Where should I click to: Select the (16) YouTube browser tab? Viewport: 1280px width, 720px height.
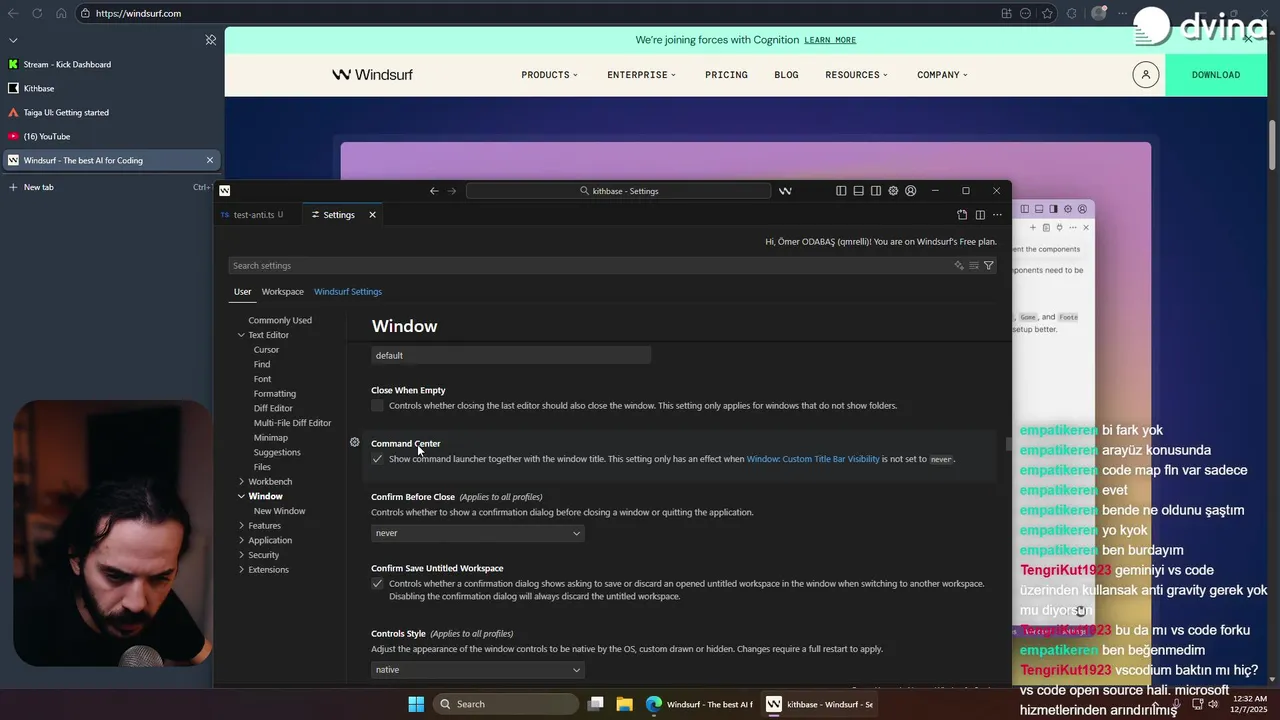(110, 136)
